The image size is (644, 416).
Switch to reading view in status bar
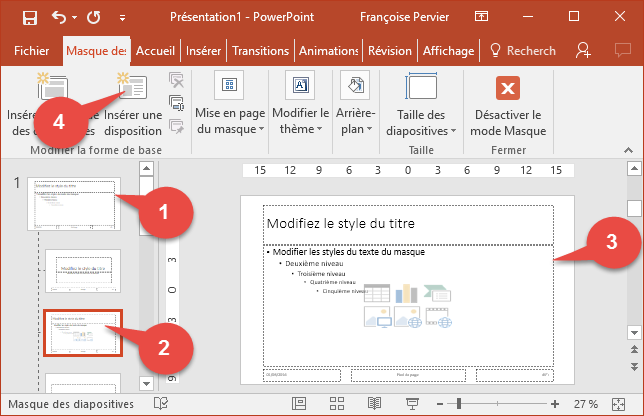pyautogui.click(x=374, y=403)
